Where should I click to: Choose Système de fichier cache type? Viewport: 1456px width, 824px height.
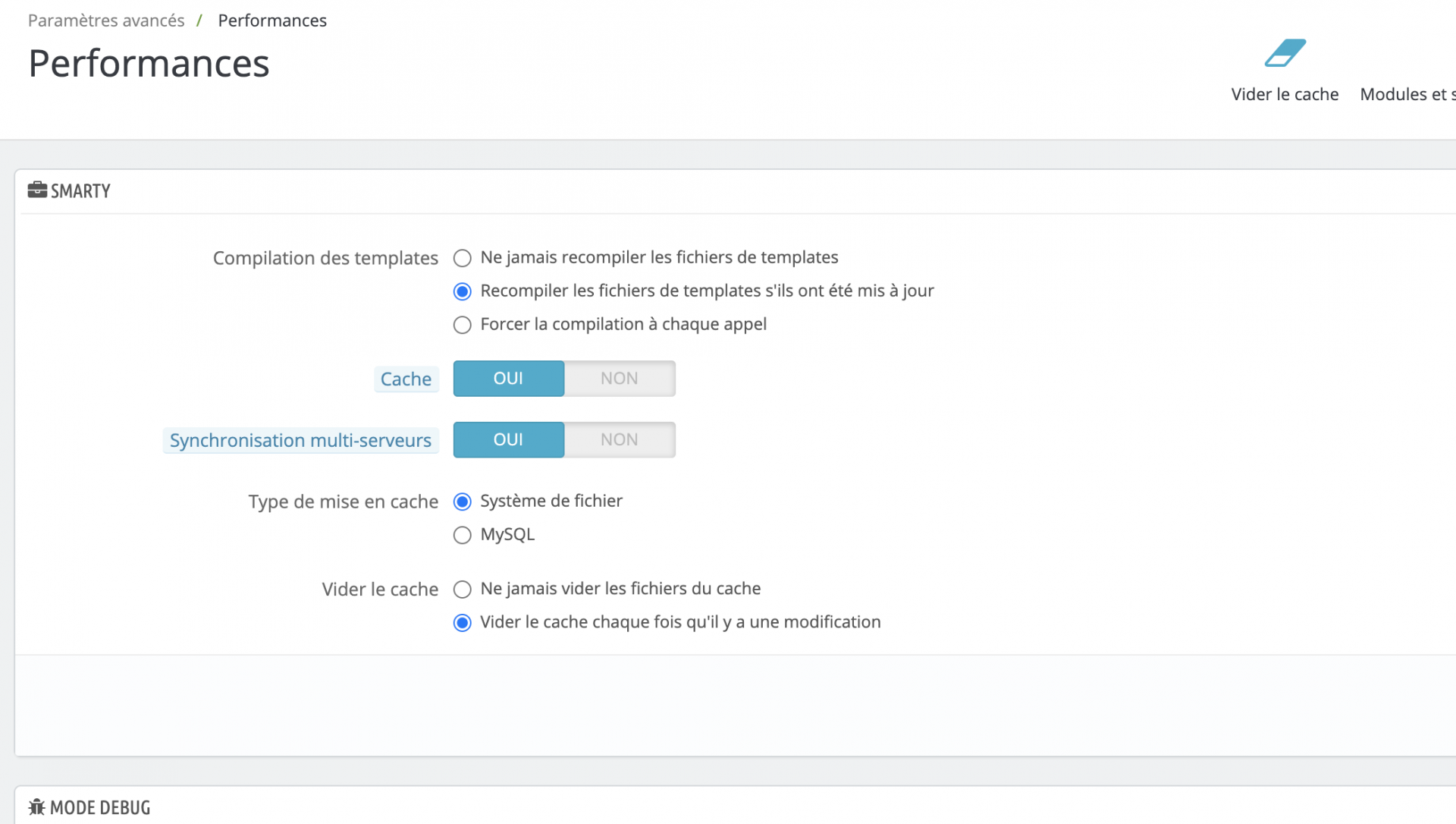462,502
